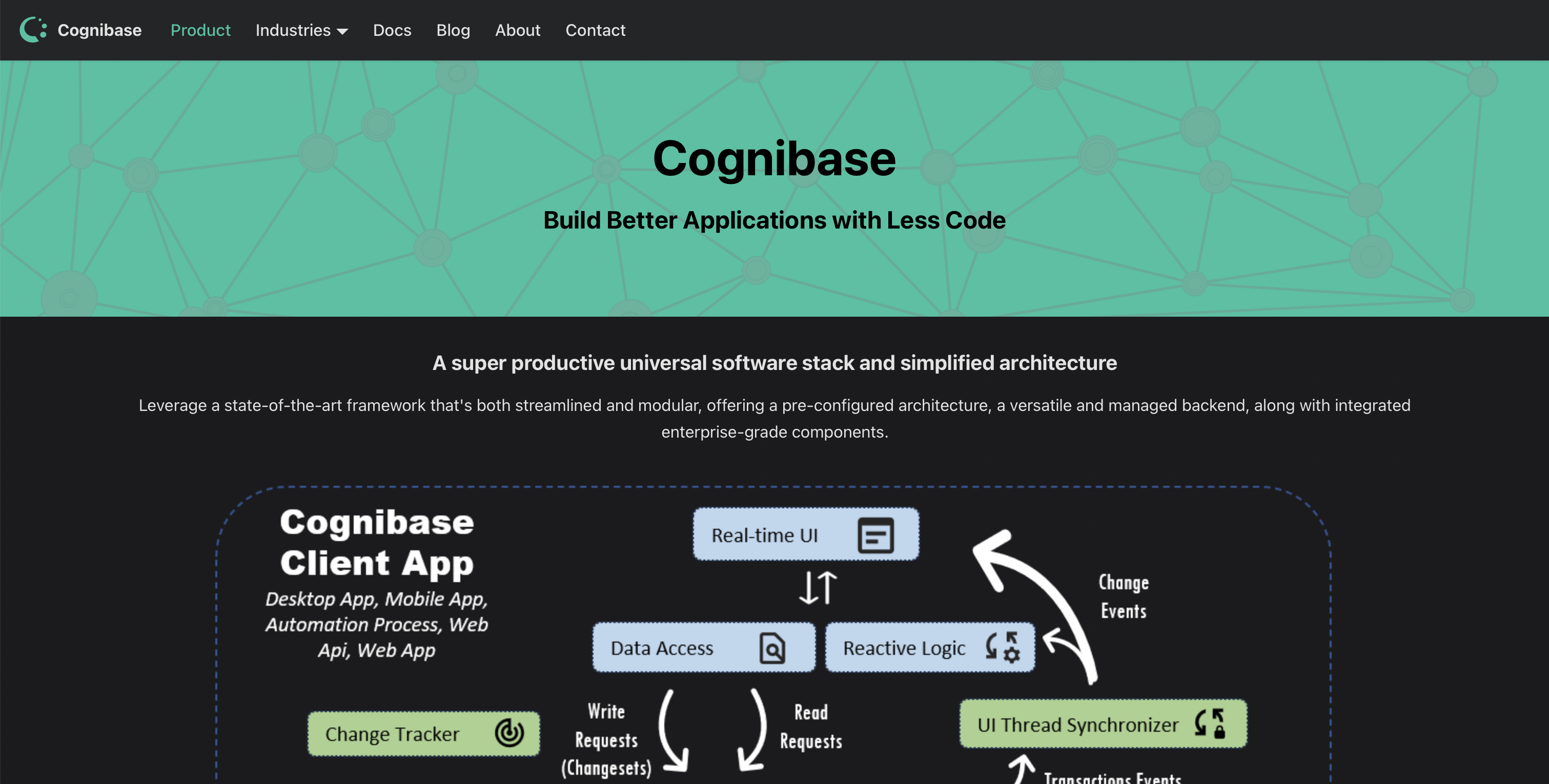Select the Reactive Logic diagram box
This screenshot has width=1549, height=784.
(x=930, y=648)
